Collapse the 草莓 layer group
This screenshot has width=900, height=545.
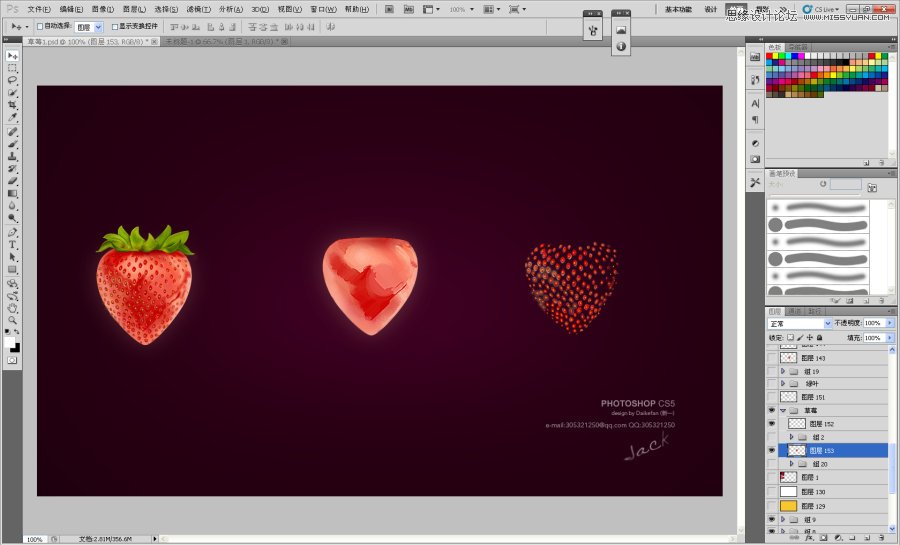click(x=783, y=411)
